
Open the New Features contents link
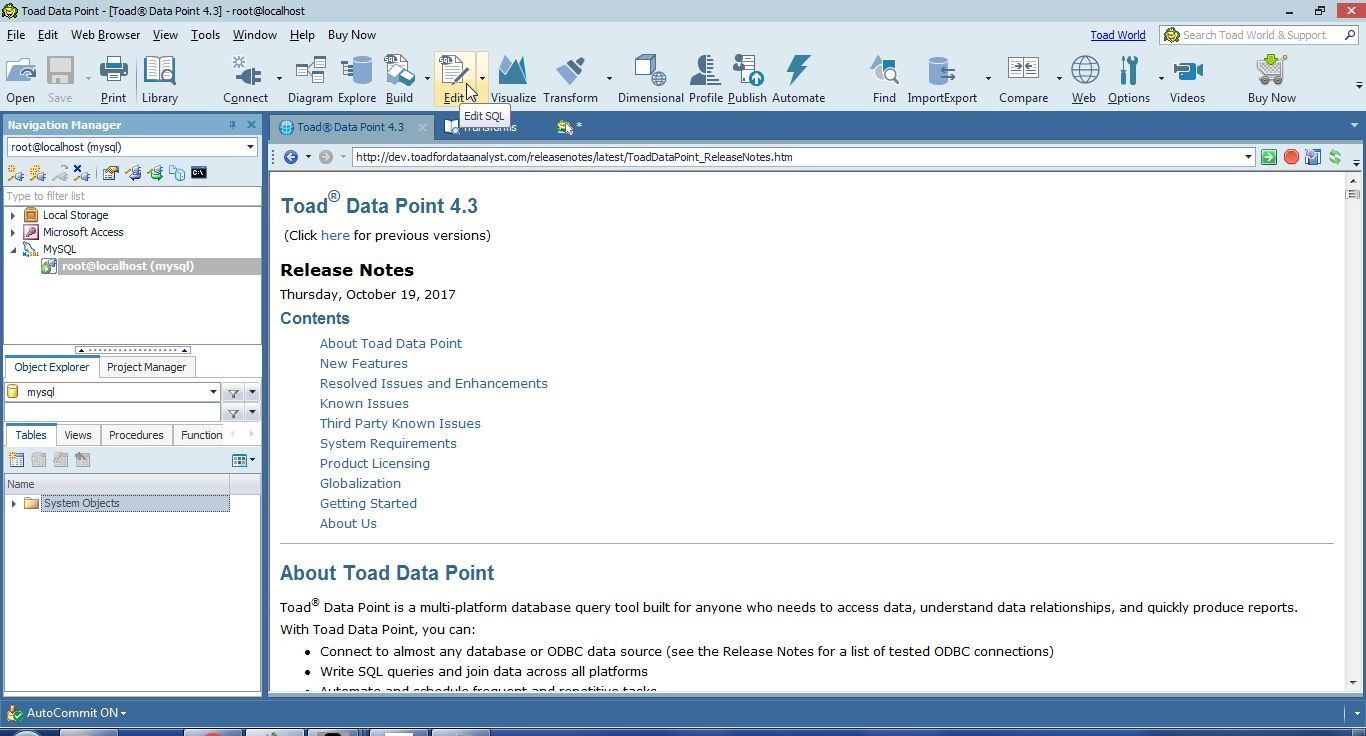(x=363, y=363)
